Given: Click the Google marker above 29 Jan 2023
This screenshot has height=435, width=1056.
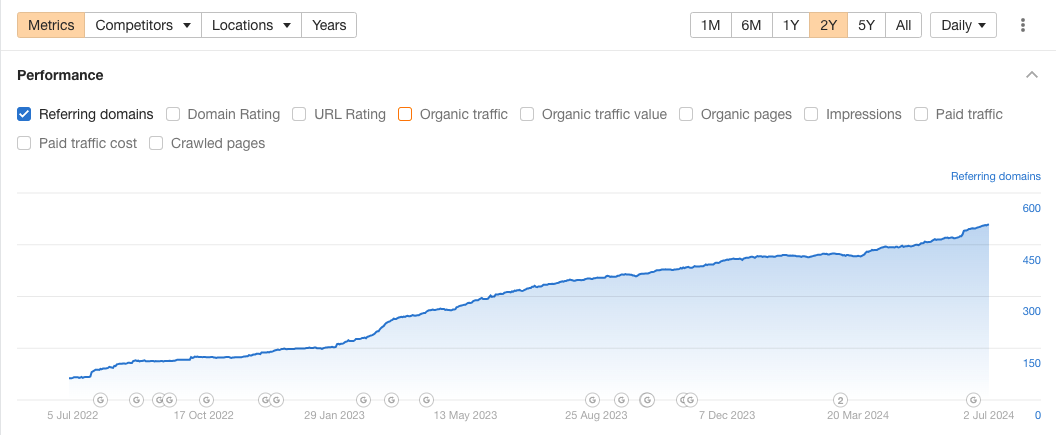Looking at the screenshot, I should pyautogui.click(x=364, y=399).
